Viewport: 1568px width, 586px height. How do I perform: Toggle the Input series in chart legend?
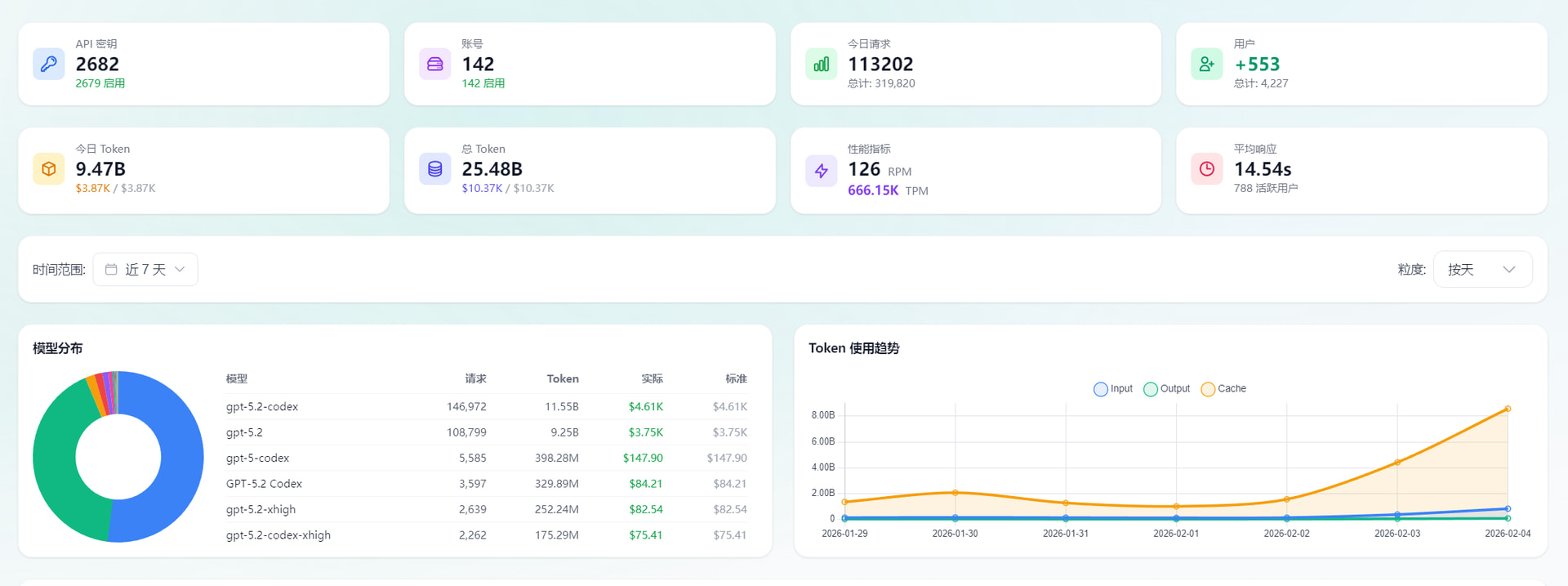tap(1113, 389)
